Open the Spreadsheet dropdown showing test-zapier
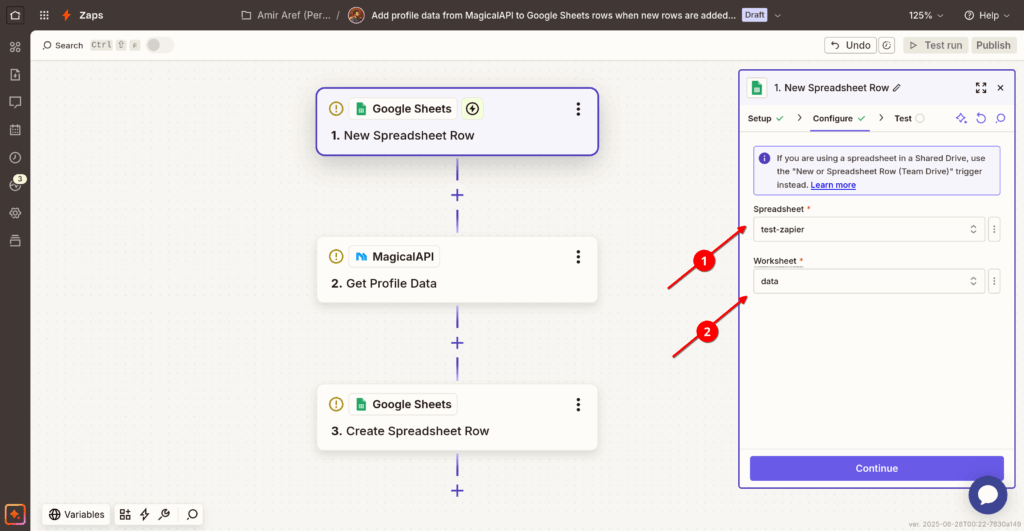 click(869, 229)
